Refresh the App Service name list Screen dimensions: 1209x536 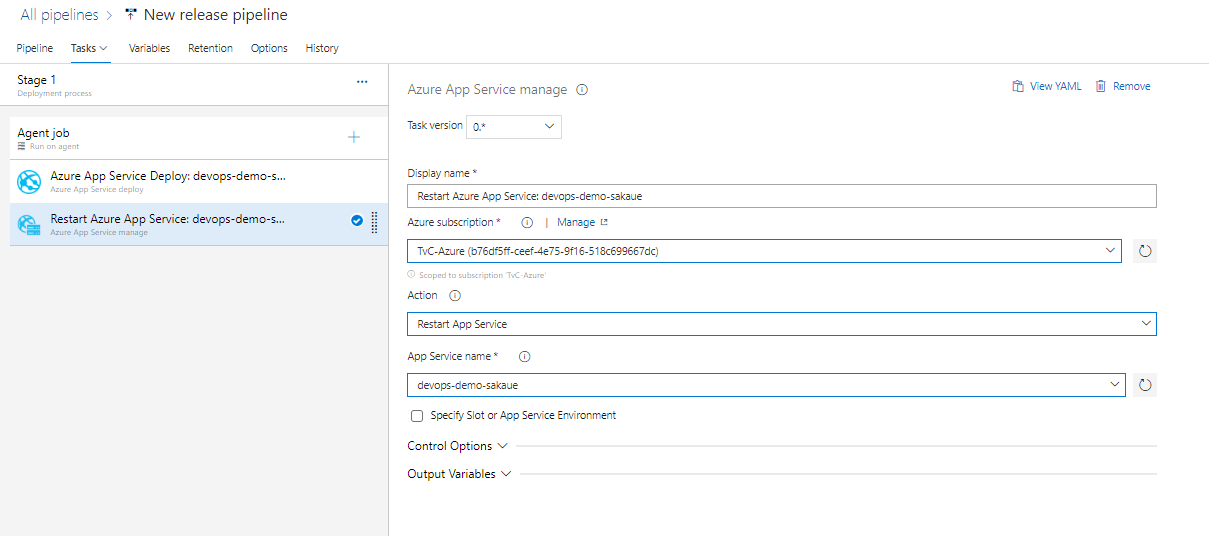coord(1146,385)
